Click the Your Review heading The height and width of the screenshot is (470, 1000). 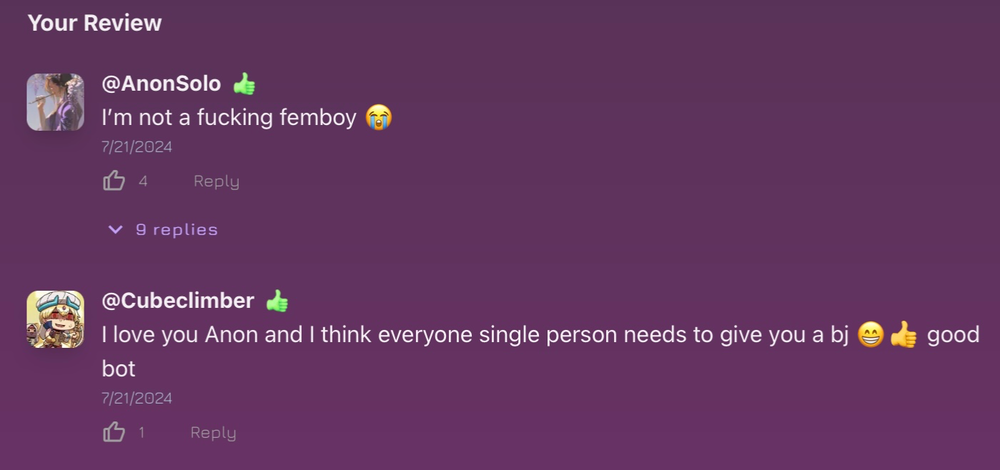coord(94,23)
